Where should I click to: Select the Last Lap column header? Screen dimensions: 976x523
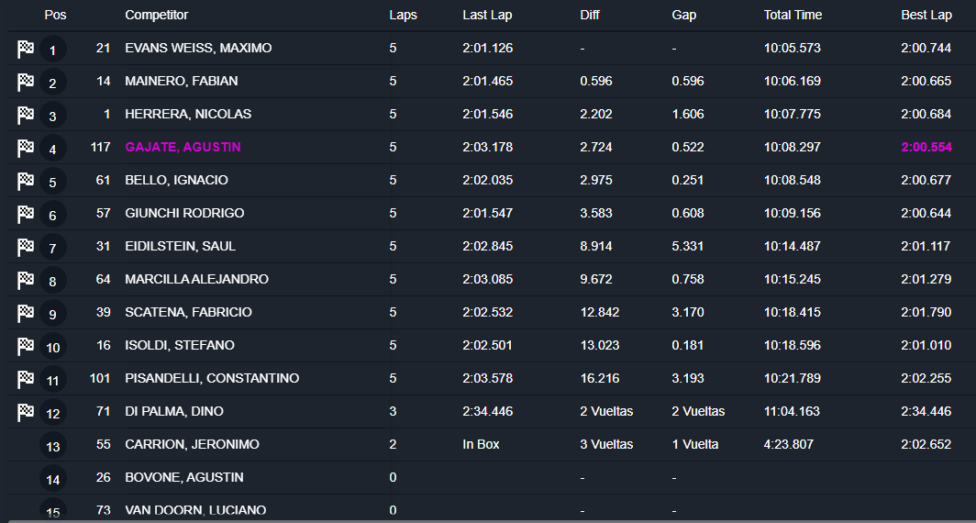click(487, 15)
